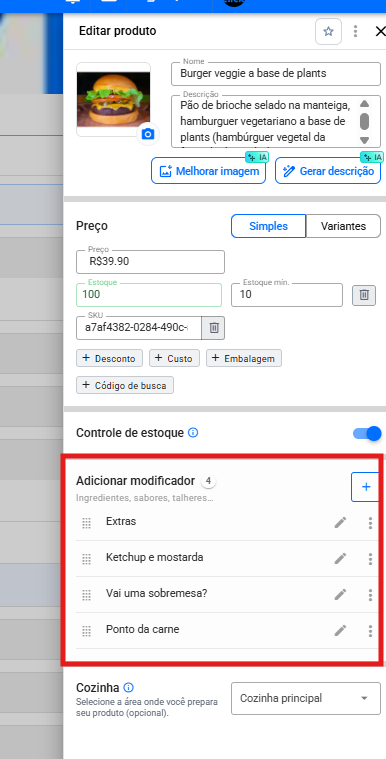Edit the Ketchup e mostarda modifier
The height and width of the screenshot is (759, 386).
click(340, 559)
